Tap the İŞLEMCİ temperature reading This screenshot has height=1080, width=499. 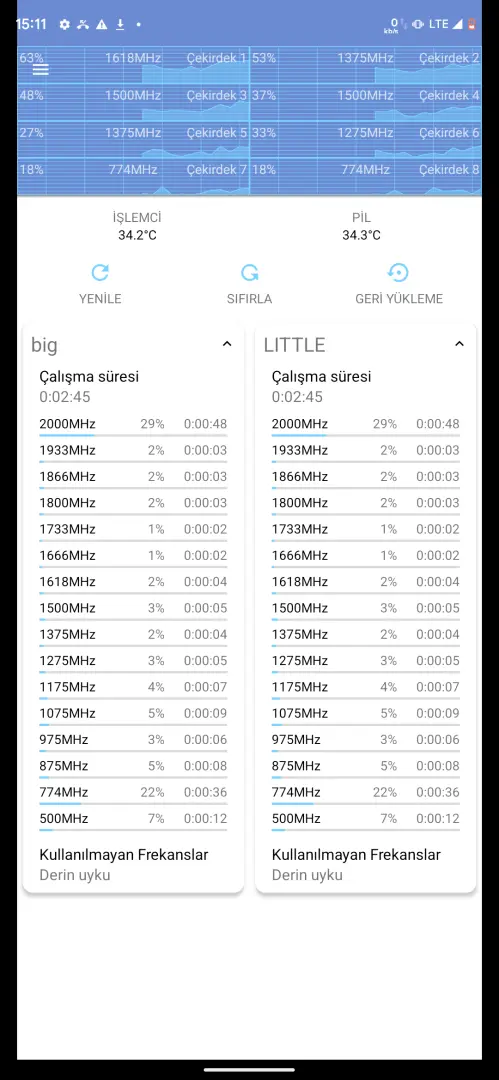137,236
